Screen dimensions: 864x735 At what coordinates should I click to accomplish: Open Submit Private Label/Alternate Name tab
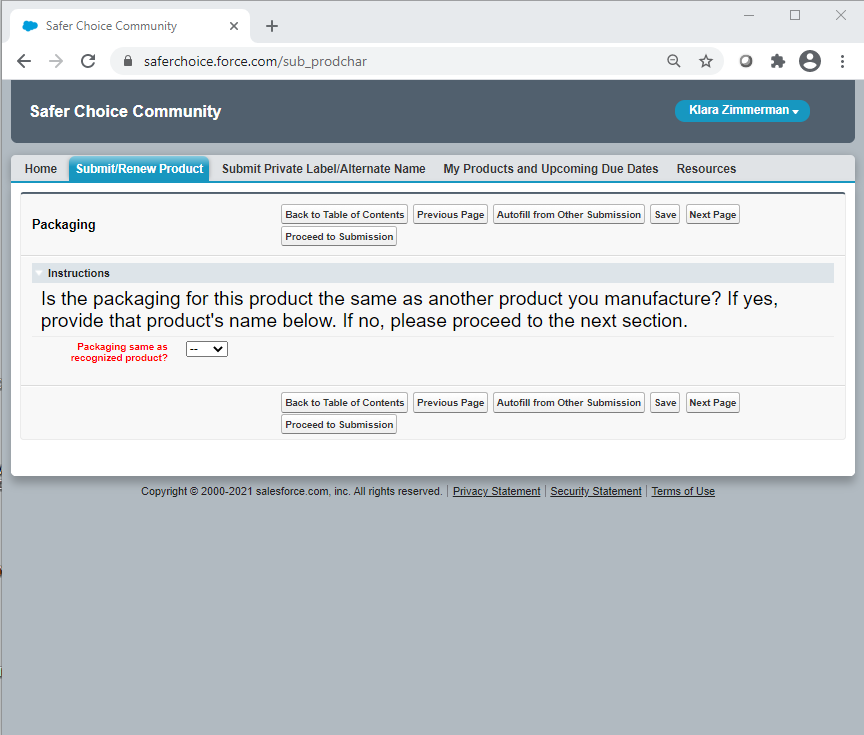tap(323, 169)
